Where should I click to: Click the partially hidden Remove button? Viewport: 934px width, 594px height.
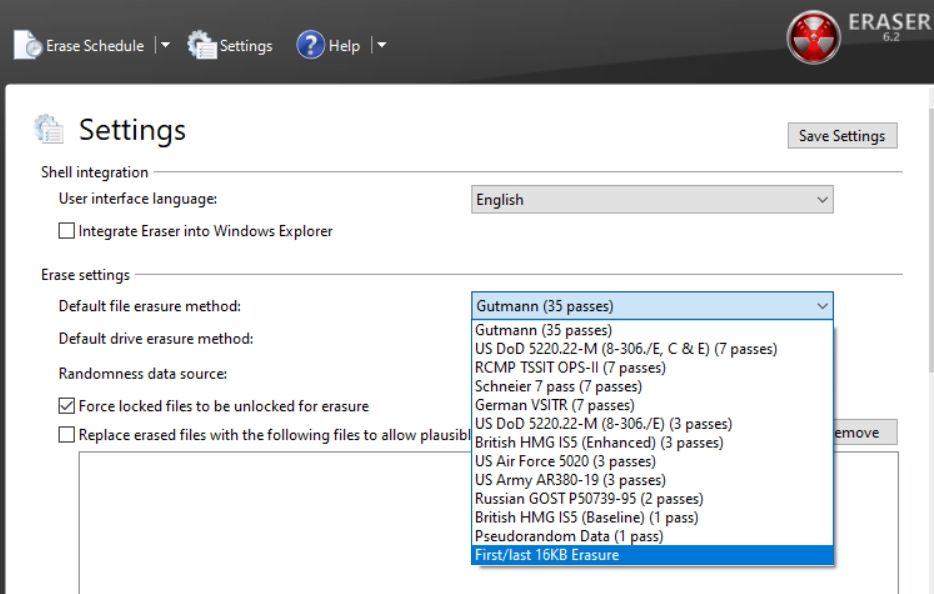pos(865,433)
